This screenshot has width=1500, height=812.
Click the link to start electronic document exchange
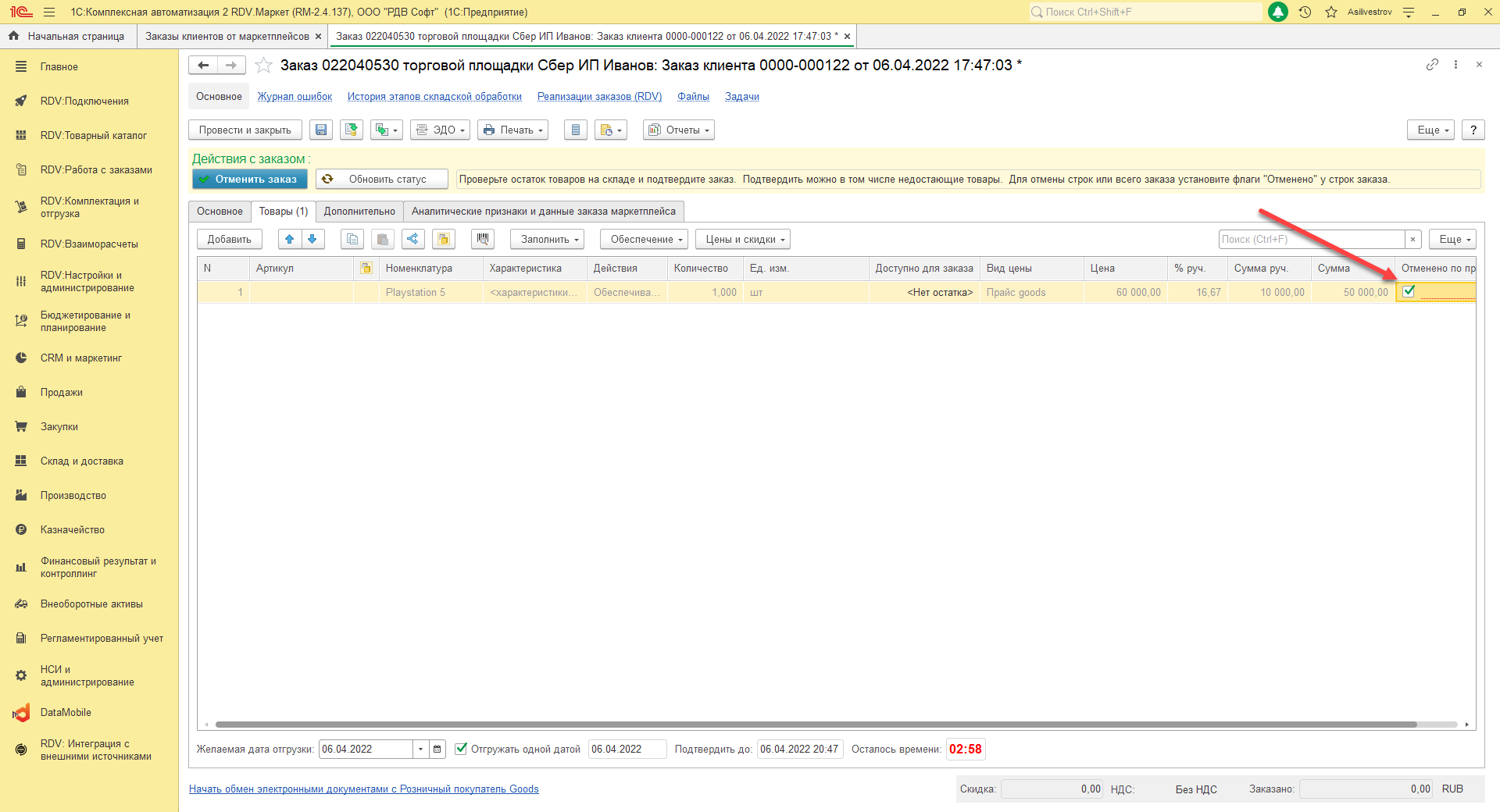click(364, 789)
